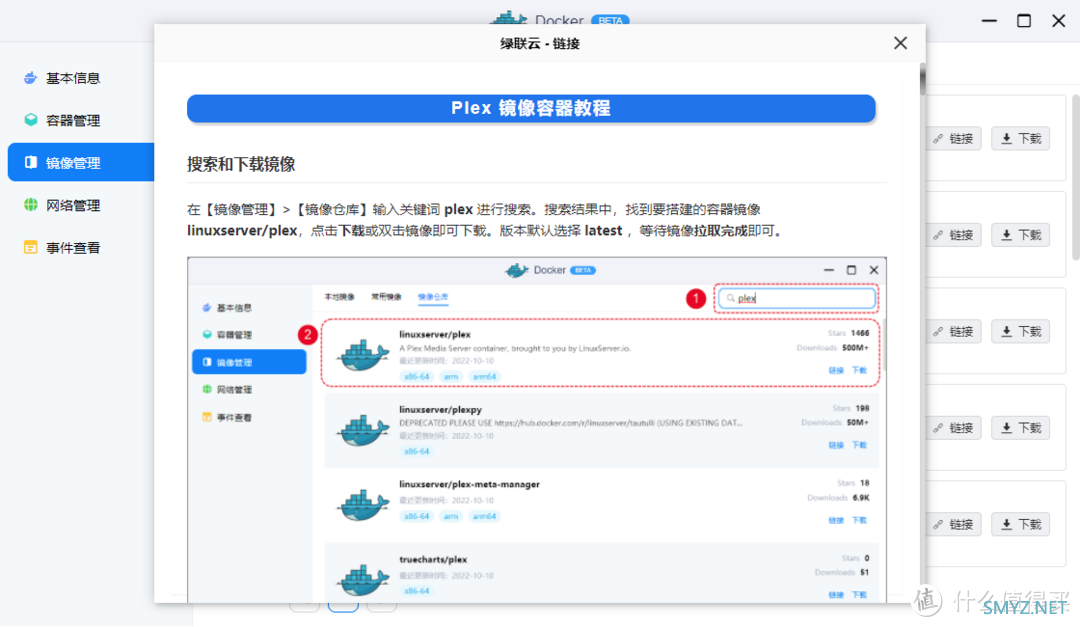This screenshot has height=627, width=1080.
Task: Click the Docker window's right-edge scrollbar
Action: (x=1076, y=178)
